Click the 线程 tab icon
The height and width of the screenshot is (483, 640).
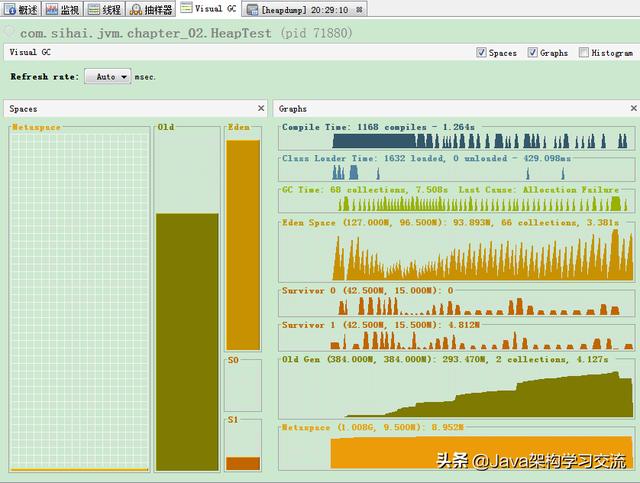point(94,9)
